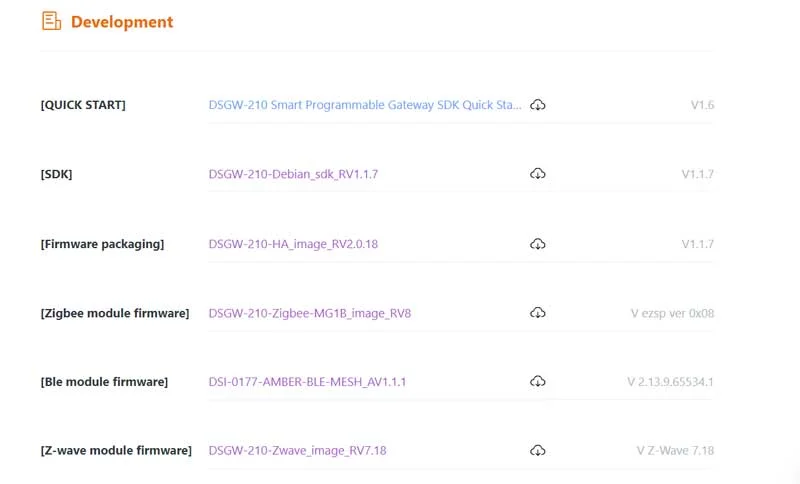Click the Development heading text

[122, 22]
